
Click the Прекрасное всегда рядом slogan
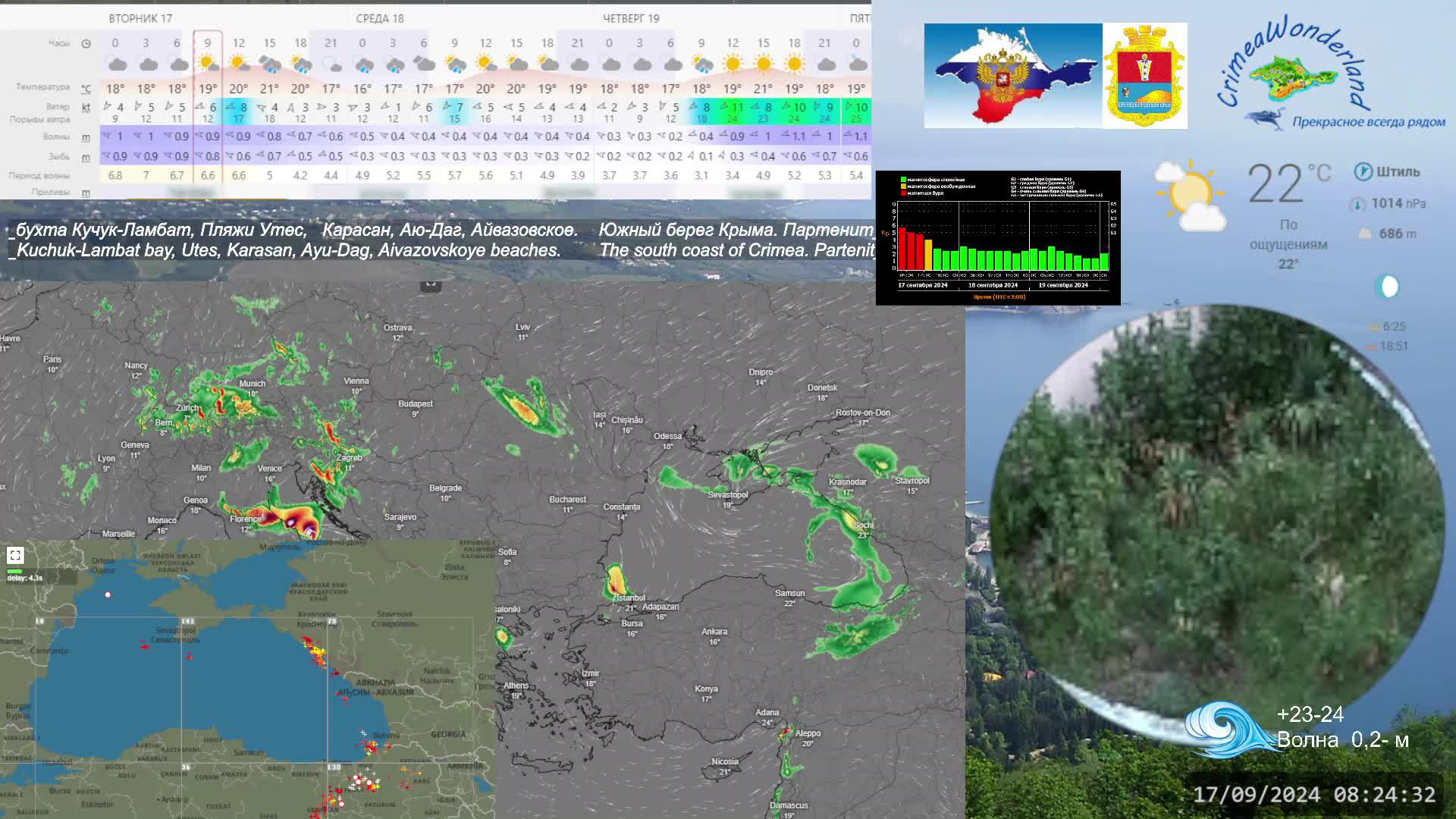tap(1369, 122)
